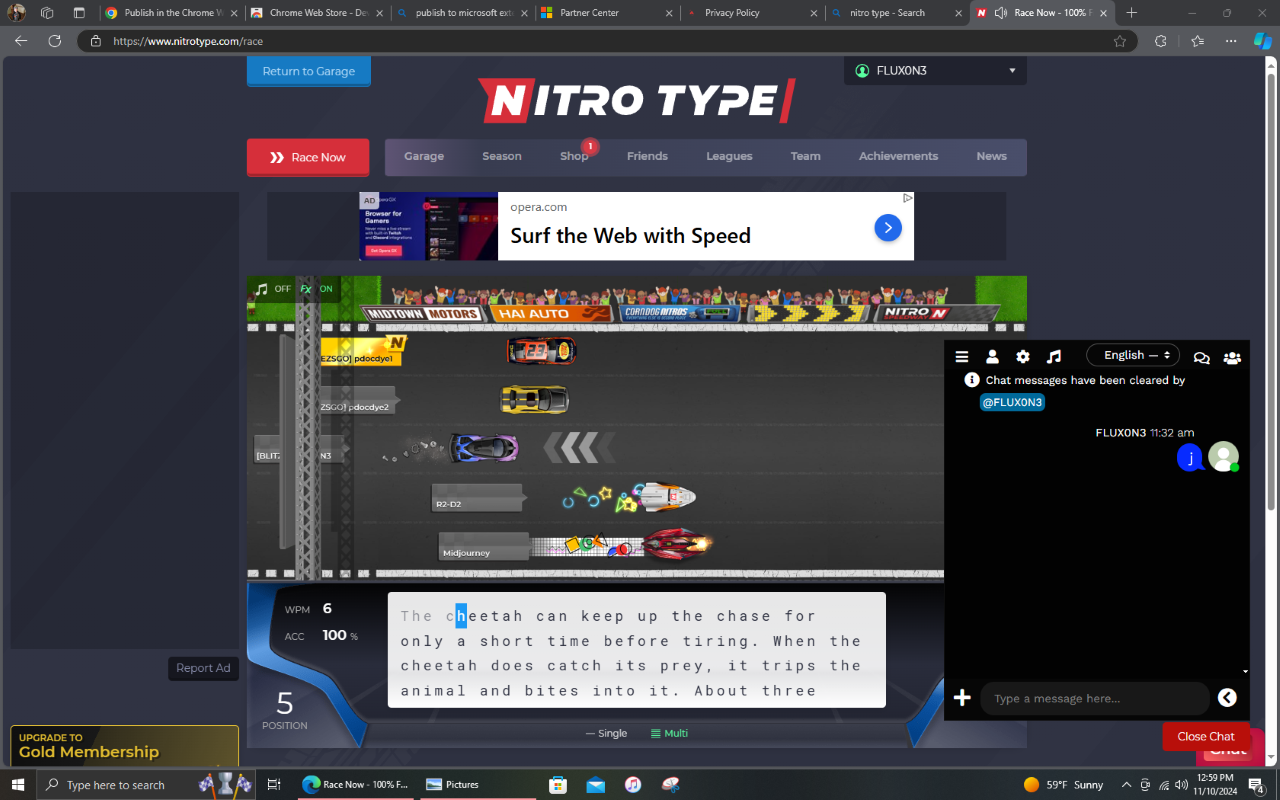Click the Race Now button
Image resolution: width=1280 pixels, height=800 pixels.
(x=308, y=157)
